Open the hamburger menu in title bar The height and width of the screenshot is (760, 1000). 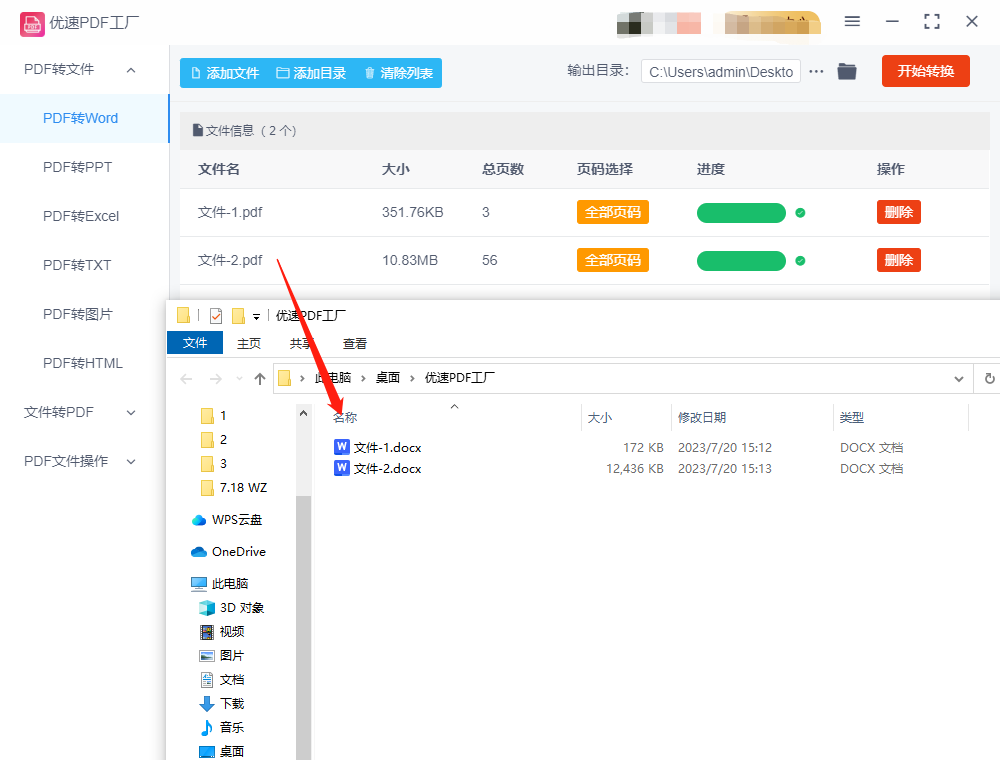coord(852,22)
